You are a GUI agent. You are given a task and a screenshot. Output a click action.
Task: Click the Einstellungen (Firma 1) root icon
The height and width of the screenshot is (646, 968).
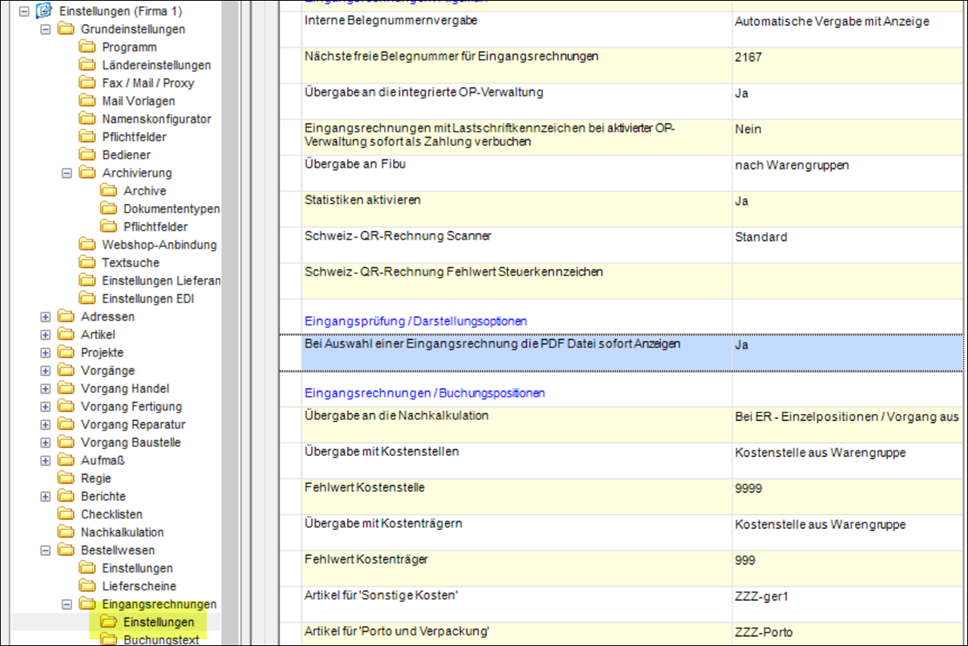(44, 11)
